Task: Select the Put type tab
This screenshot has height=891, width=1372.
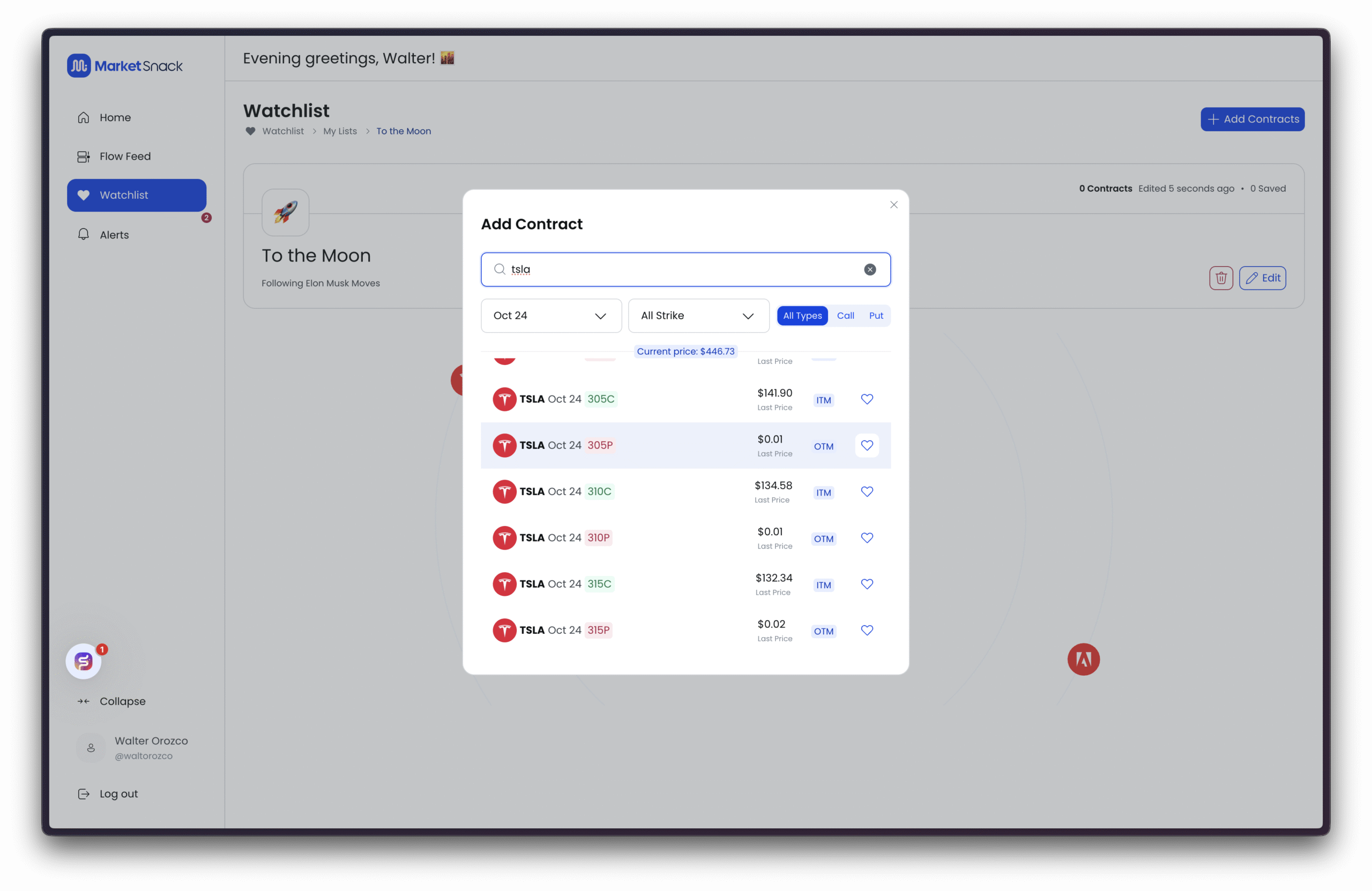Action: [875, 315]
